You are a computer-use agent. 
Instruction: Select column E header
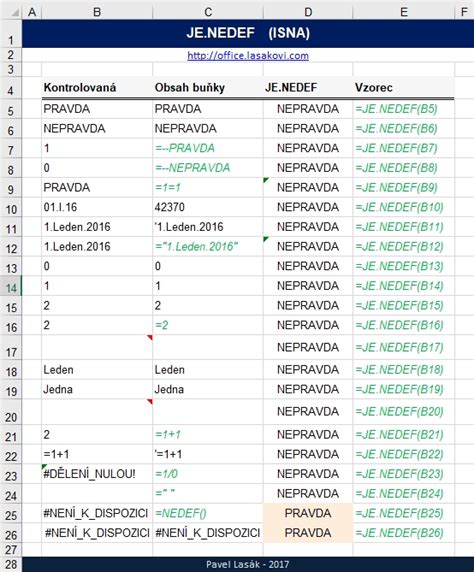click(404, 12)
